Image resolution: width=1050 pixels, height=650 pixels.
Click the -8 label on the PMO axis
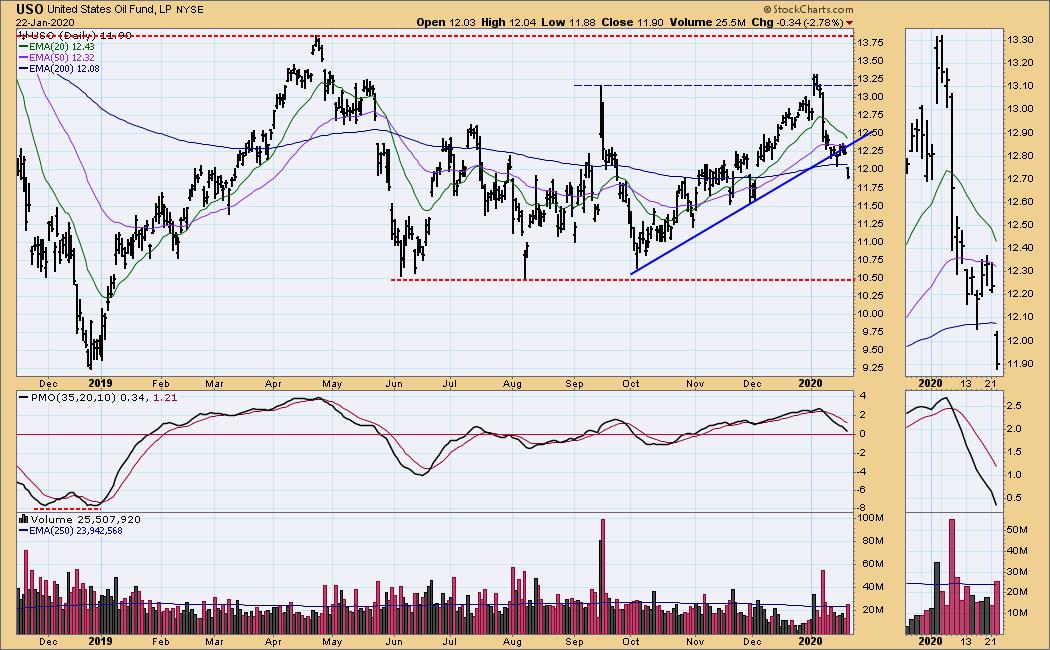[x=863, y=508]
